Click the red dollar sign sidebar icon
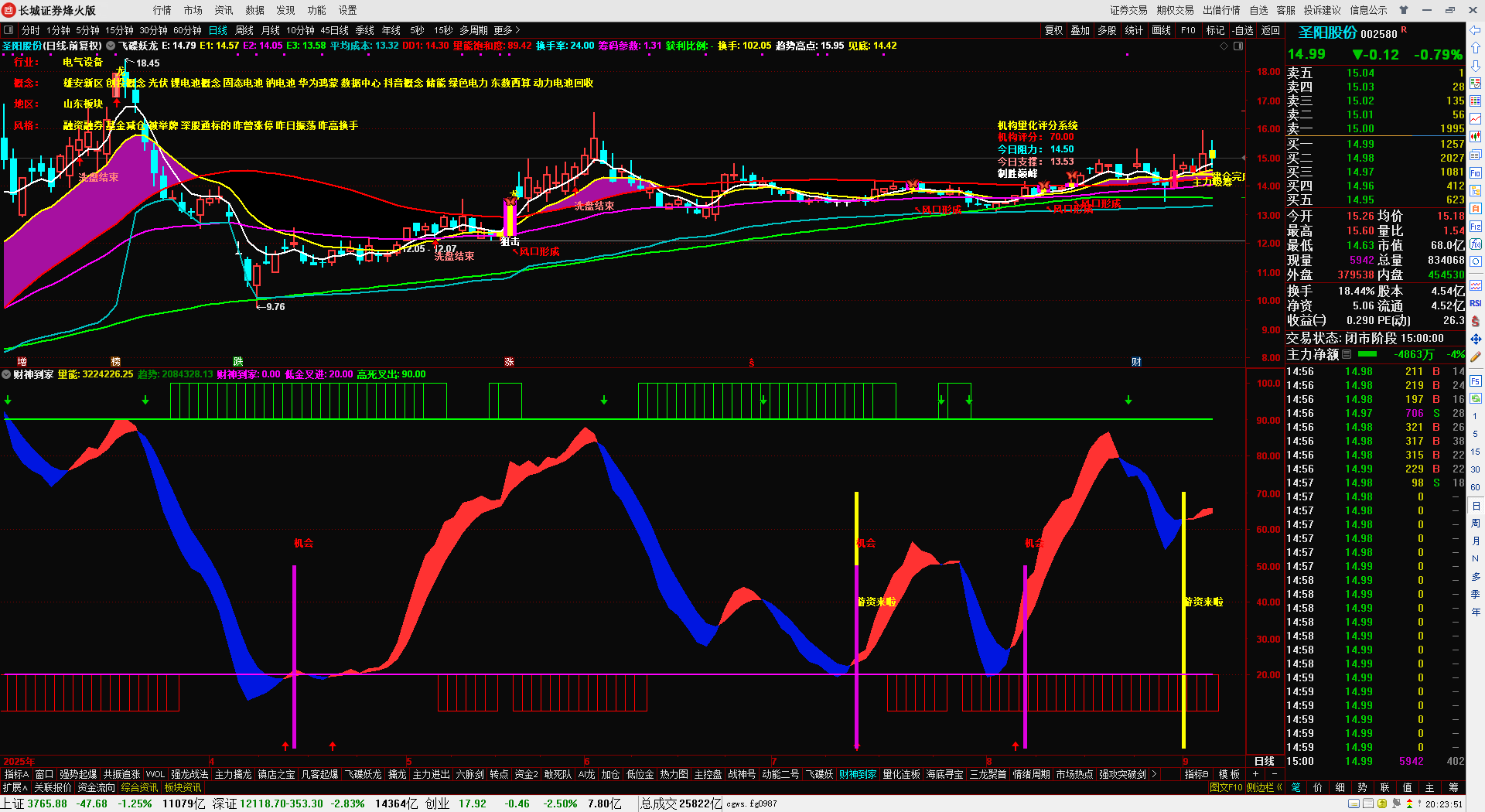This screenshot has height=812, width=1485. pyautogui.click(x=1475, y=321)
